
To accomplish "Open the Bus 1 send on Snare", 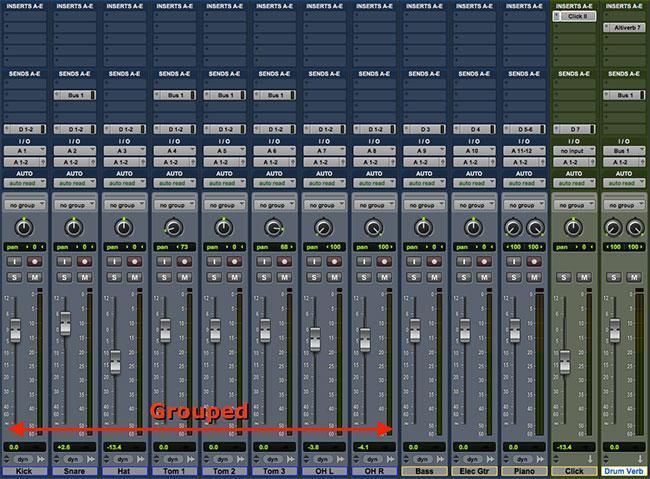I will coord(73,95).
